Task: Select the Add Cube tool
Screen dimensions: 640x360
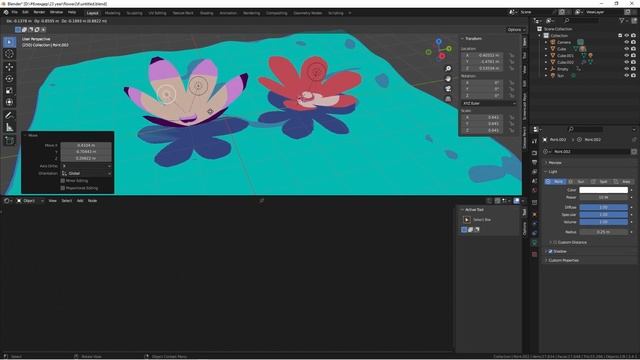Action: [x=9, y=141]
